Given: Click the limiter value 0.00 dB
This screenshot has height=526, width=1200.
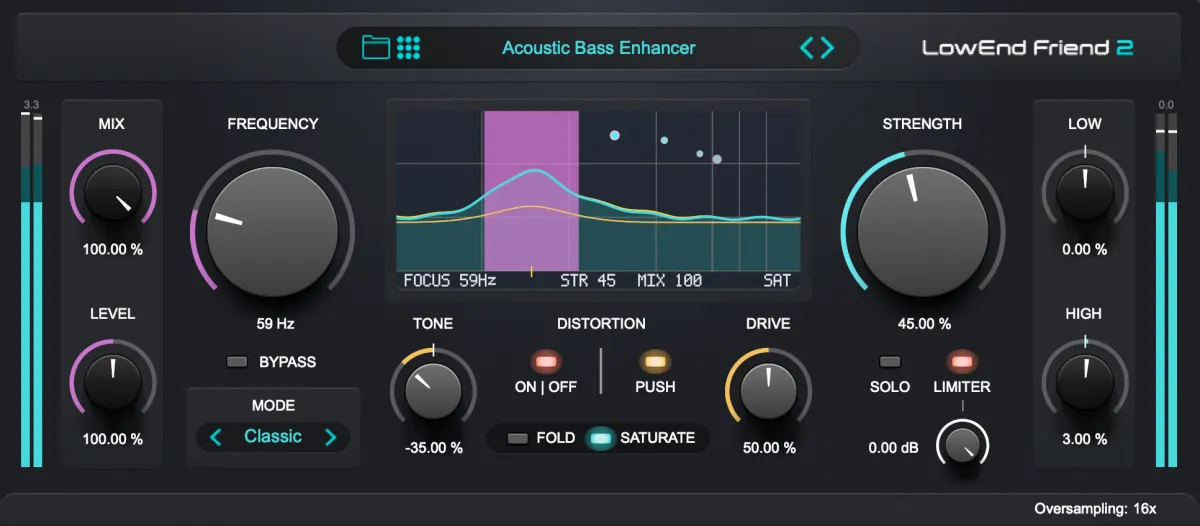Looking at the screenshot, I should [x=894, y=448].
